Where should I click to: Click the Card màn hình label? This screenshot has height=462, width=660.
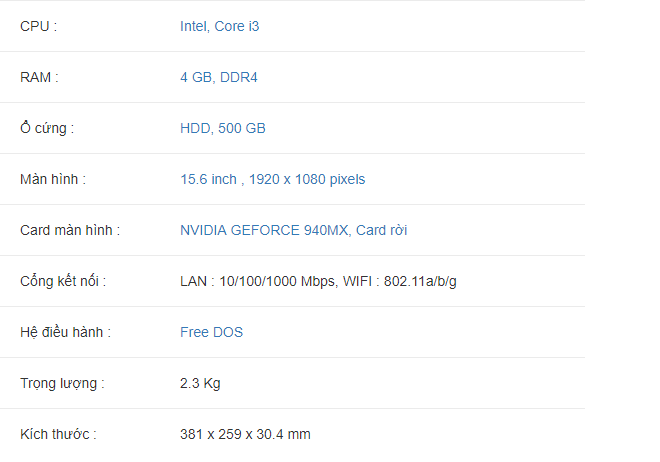(x=70, y=230)
